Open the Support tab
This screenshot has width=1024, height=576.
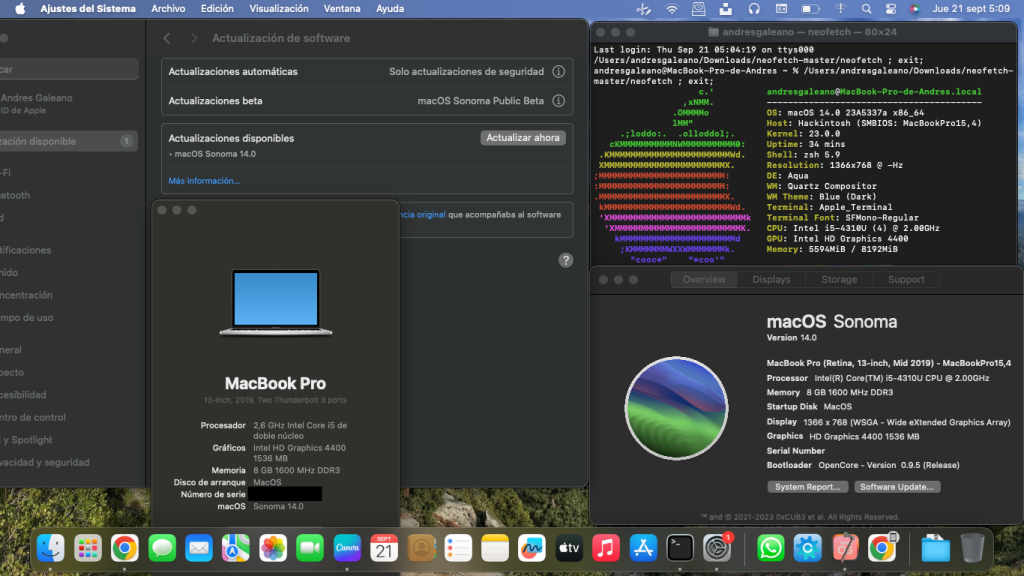coord(906,280)
